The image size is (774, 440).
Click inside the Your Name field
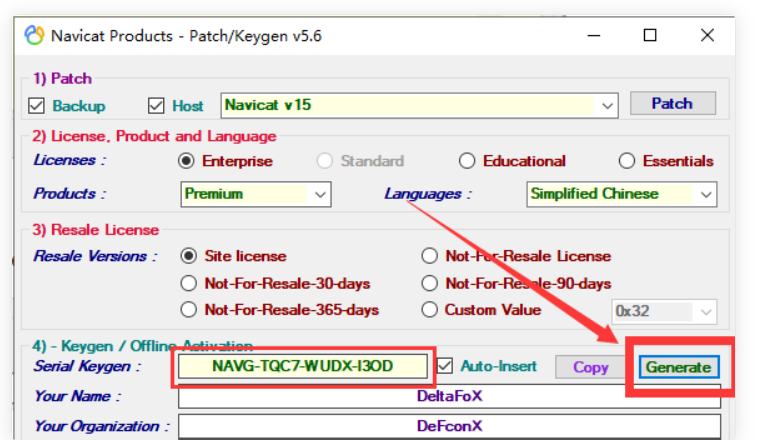(x=448, y=396)
